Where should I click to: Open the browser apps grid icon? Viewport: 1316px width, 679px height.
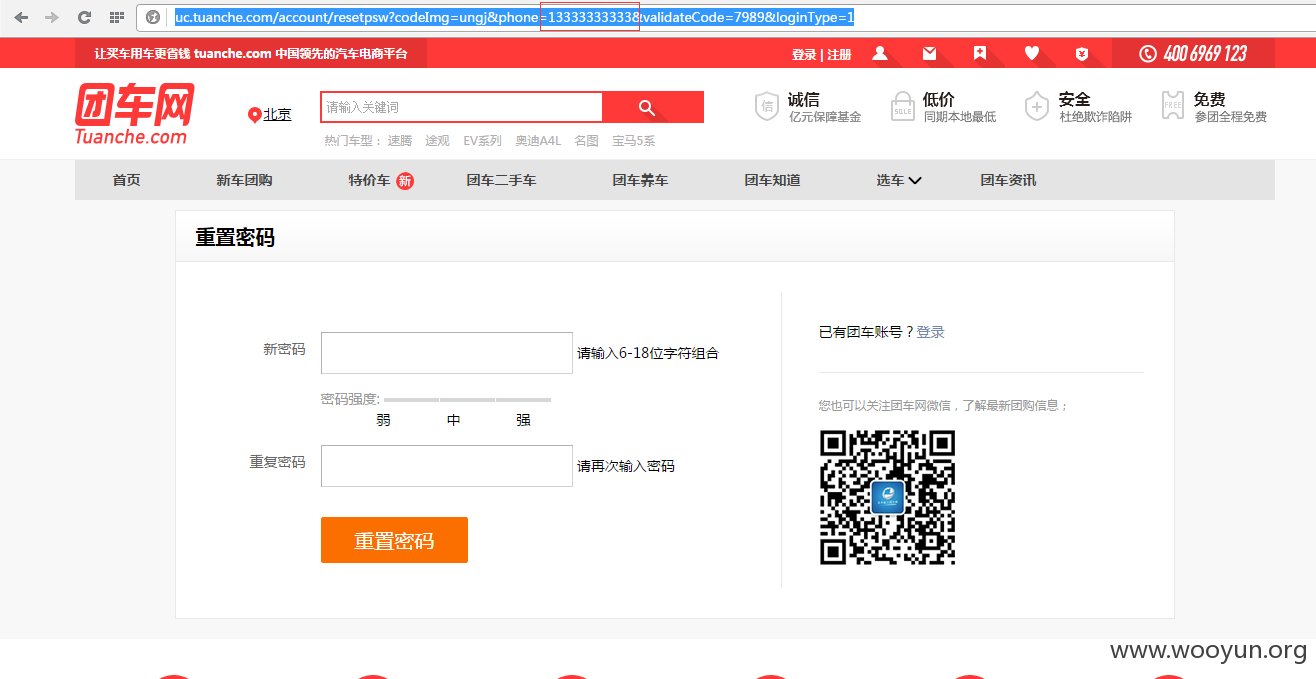[x=117, y=17]
